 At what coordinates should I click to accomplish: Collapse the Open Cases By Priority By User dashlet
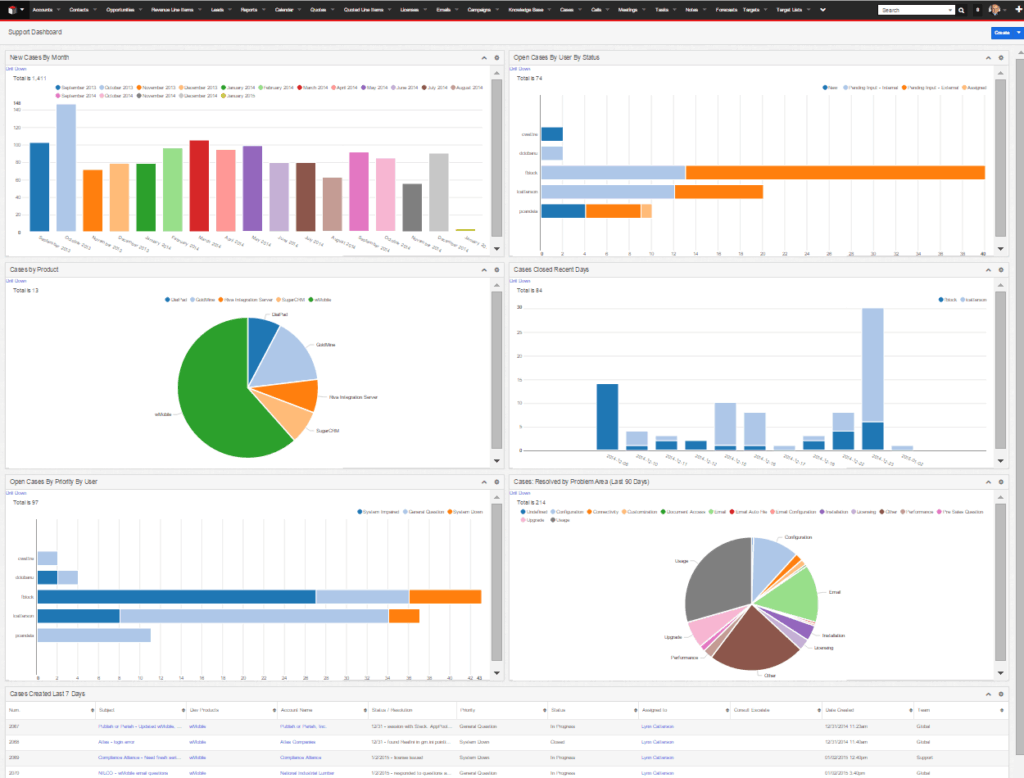point(482,481)
